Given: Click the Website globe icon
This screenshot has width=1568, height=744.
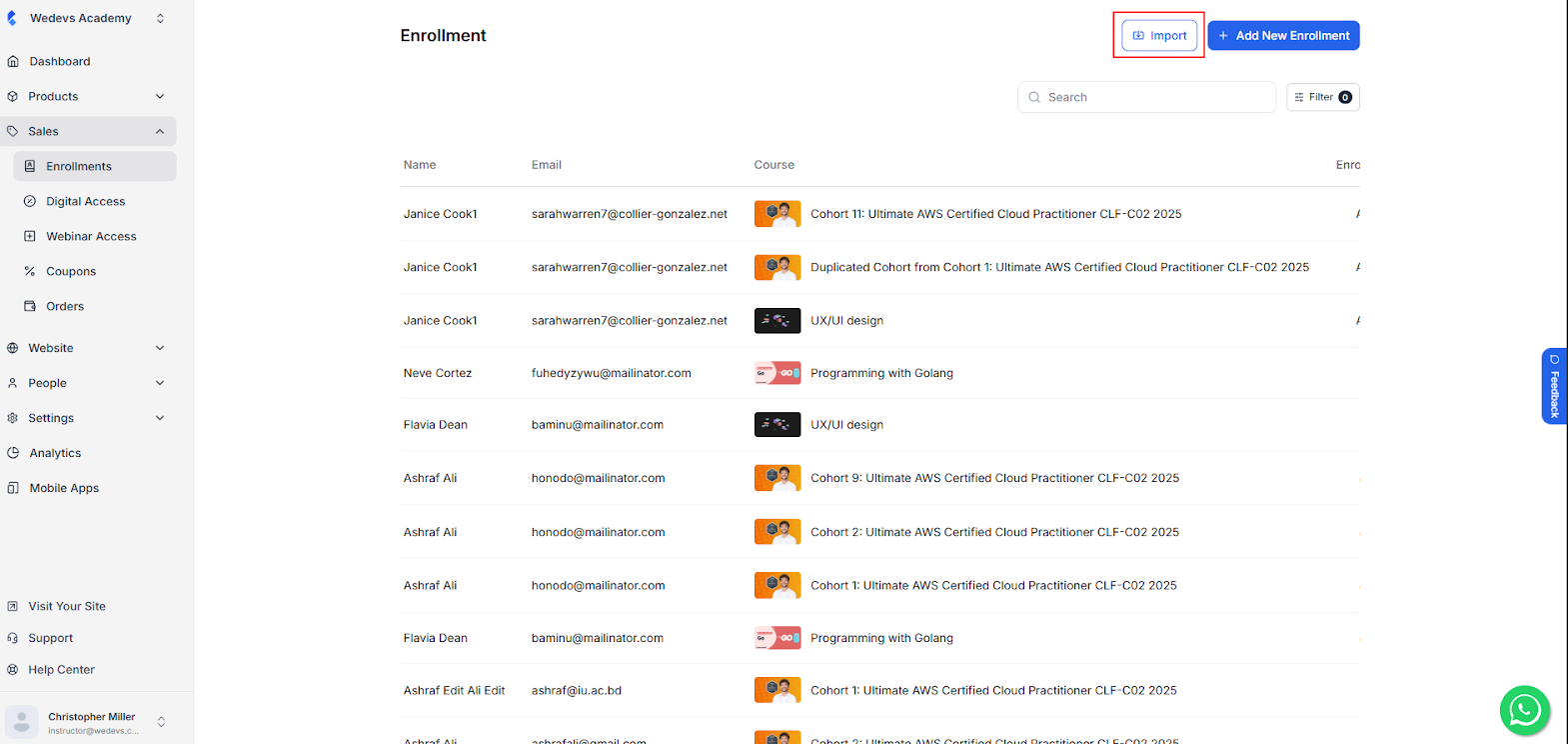Looking at the screenshot, I should pyautogui.click(x=13, y=348).
